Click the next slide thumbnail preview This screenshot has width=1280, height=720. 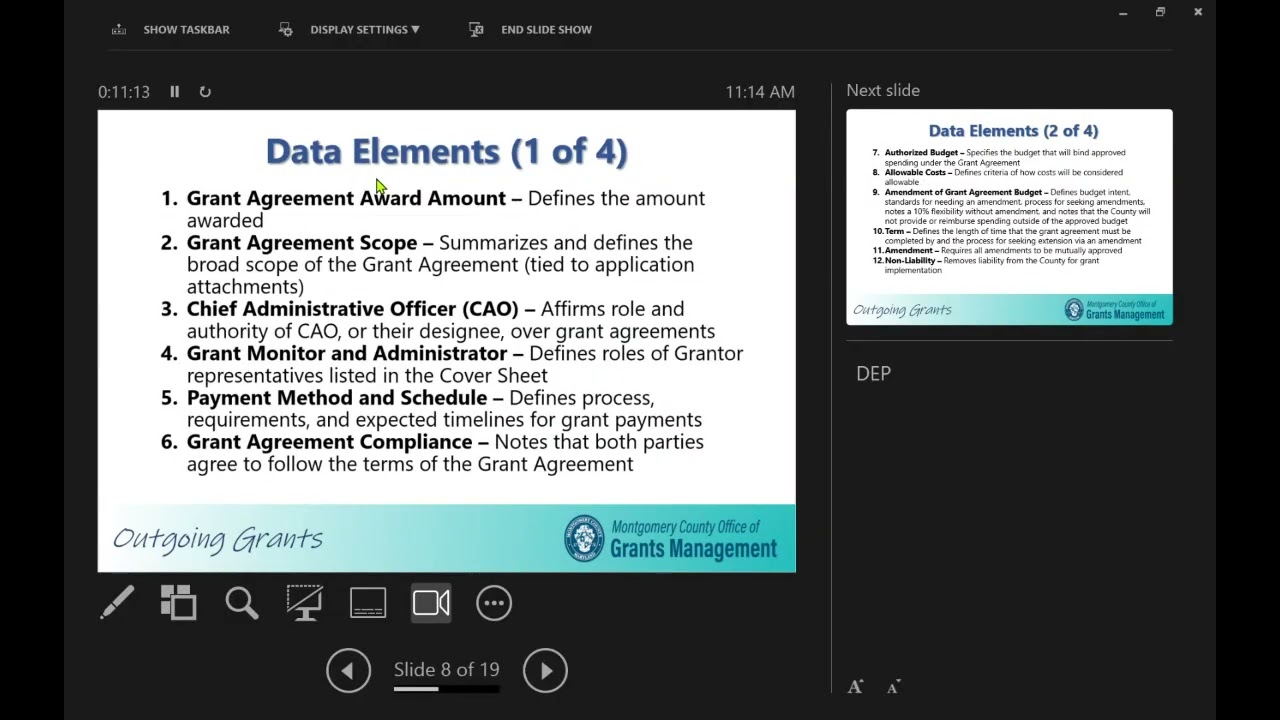click(1009, 217)
